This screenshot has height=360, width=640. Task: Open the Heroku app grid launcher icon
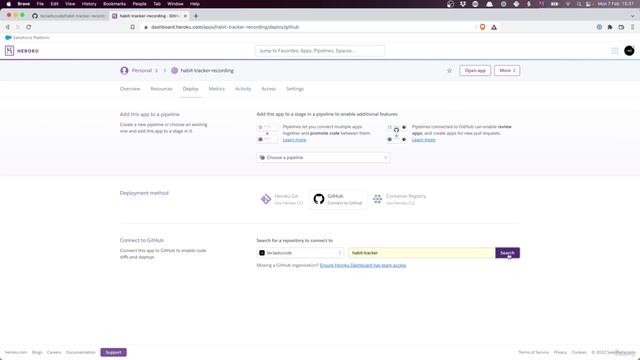pyautogui.click(x=615, y=51)
